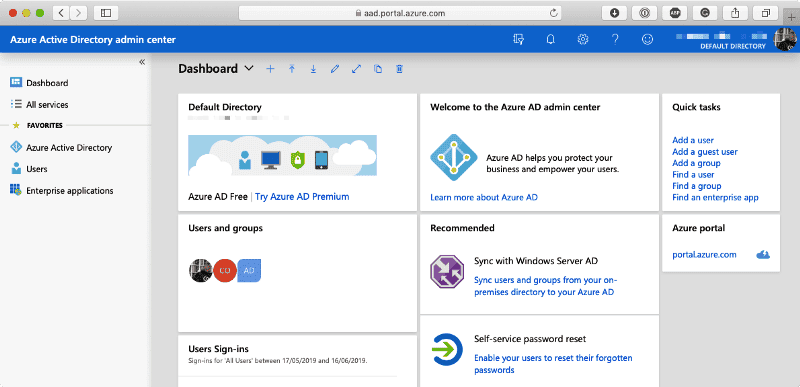This screenshot has height=387, width=800.
Task: Open account menu via profile avatar
Action: point(785,39)
